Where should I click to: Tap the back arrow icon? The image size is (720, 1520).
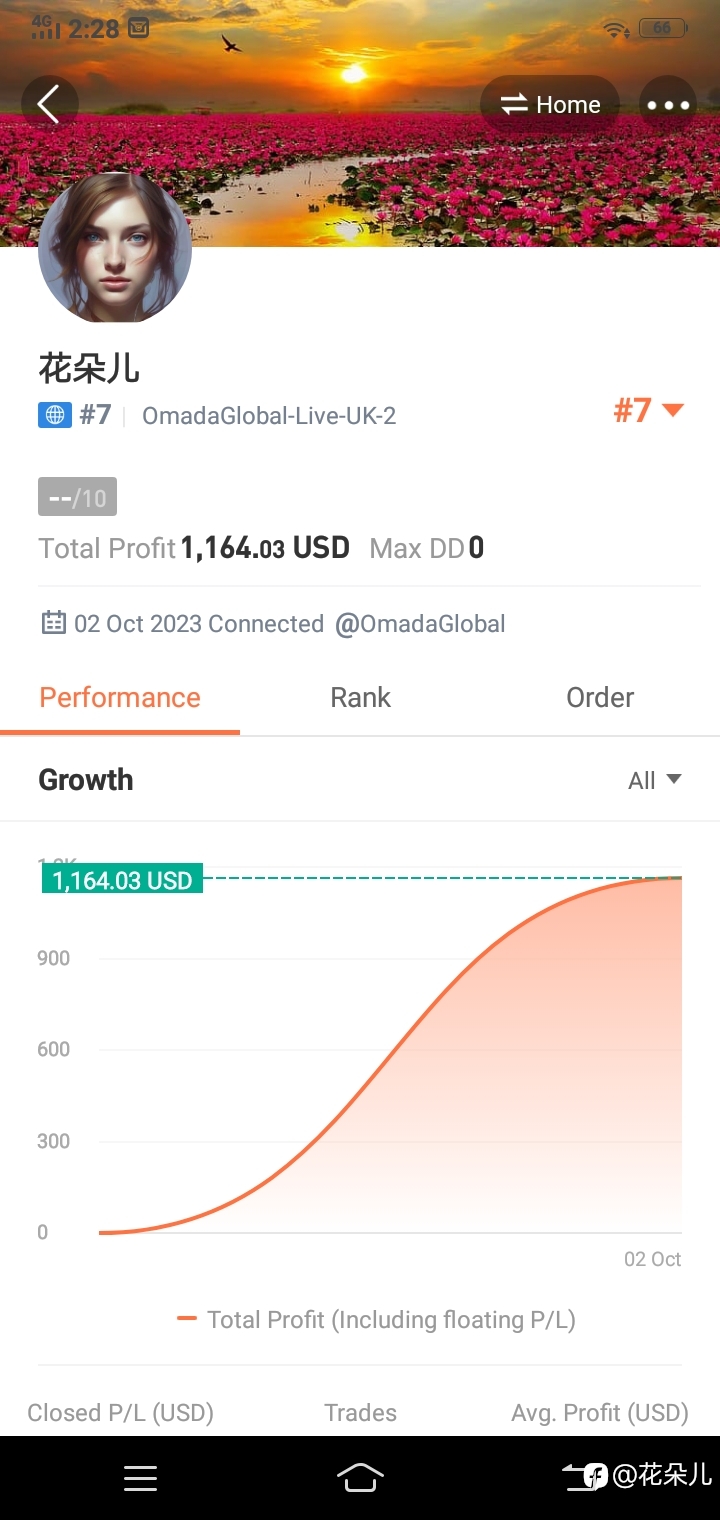point(49,104)
